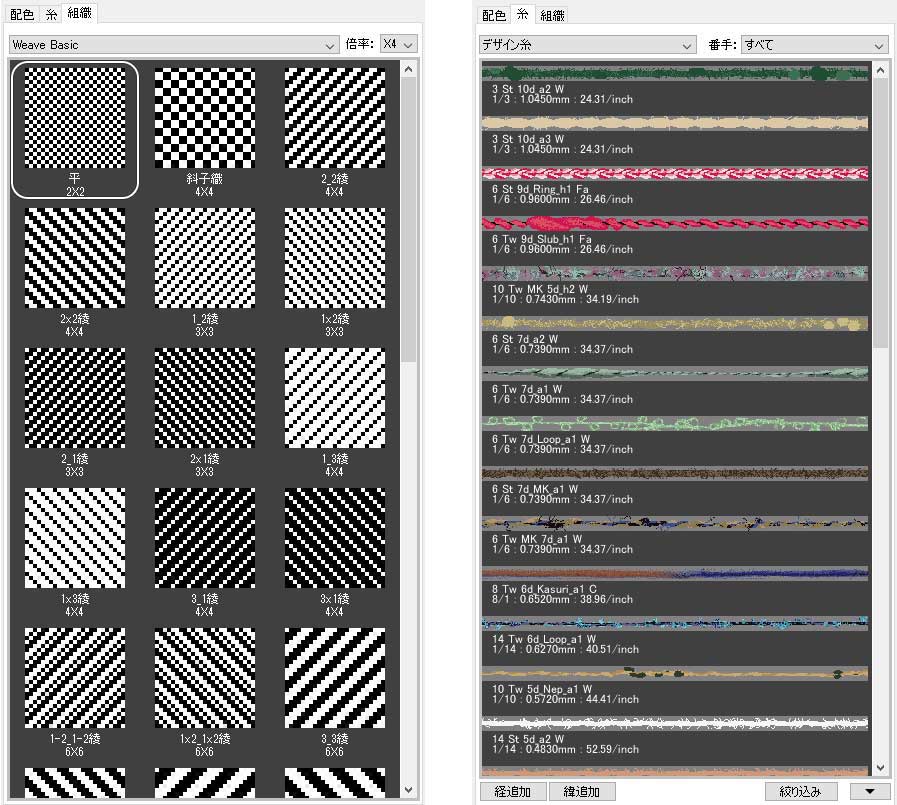Pick the 6 Tw 7d_Loop_a1 W yarn
Screen dimensions: 897x805
point(675,436)
